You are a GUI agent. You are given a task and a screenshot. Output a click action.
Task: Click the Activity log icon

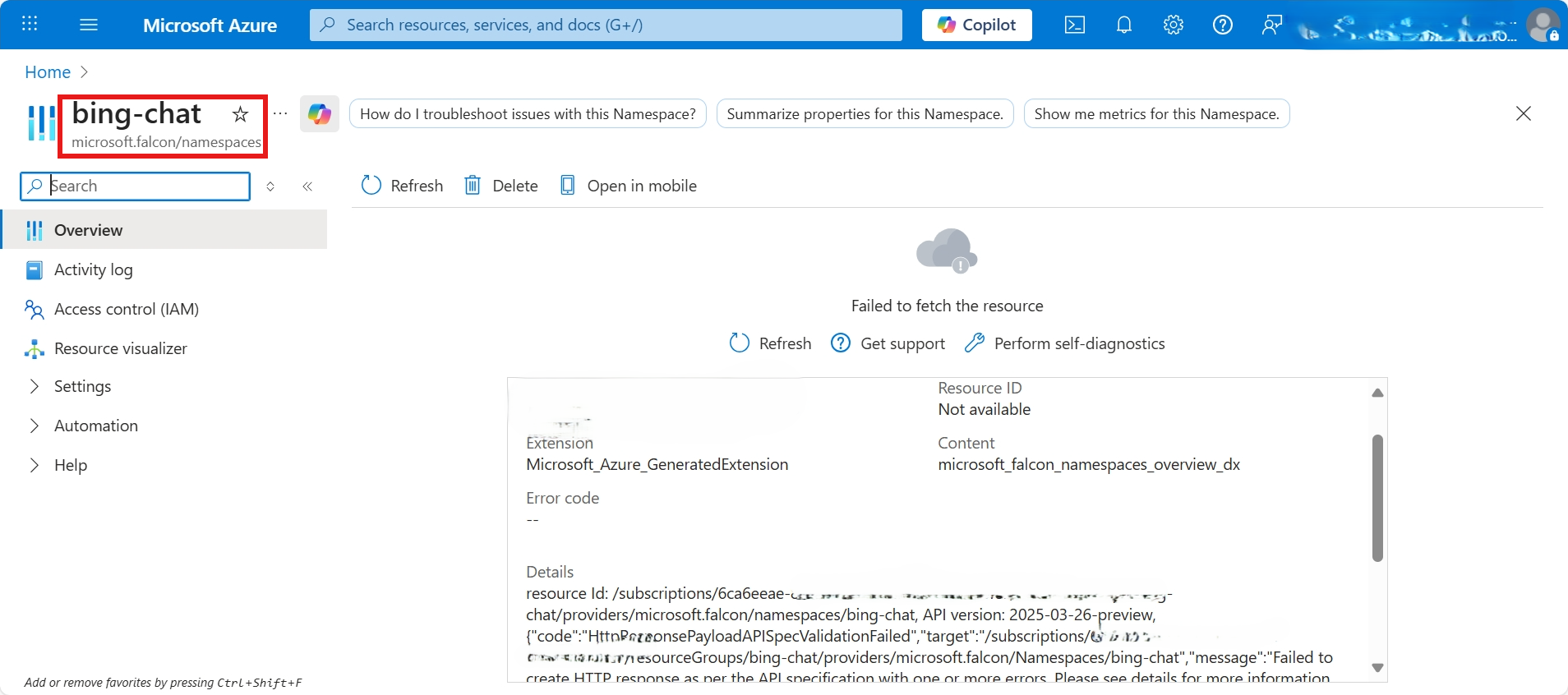click(x=35, y=270)
